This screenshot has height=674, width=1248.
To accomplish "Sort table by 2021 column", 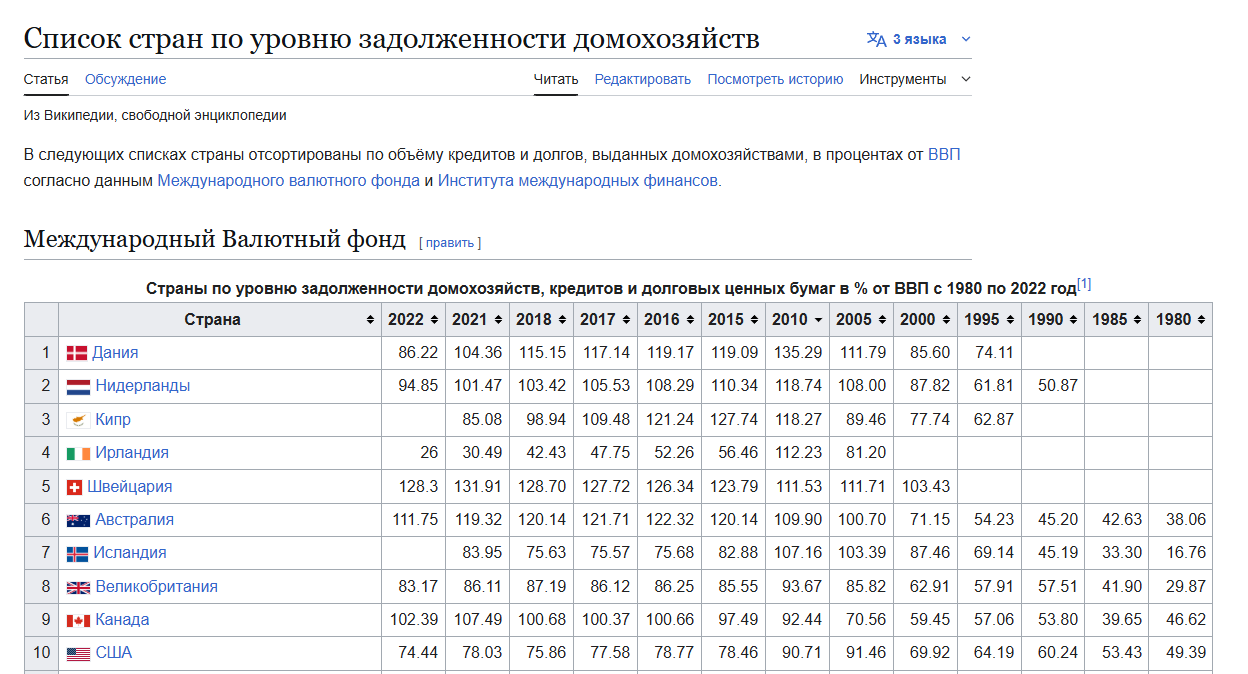I will (477, 320).
